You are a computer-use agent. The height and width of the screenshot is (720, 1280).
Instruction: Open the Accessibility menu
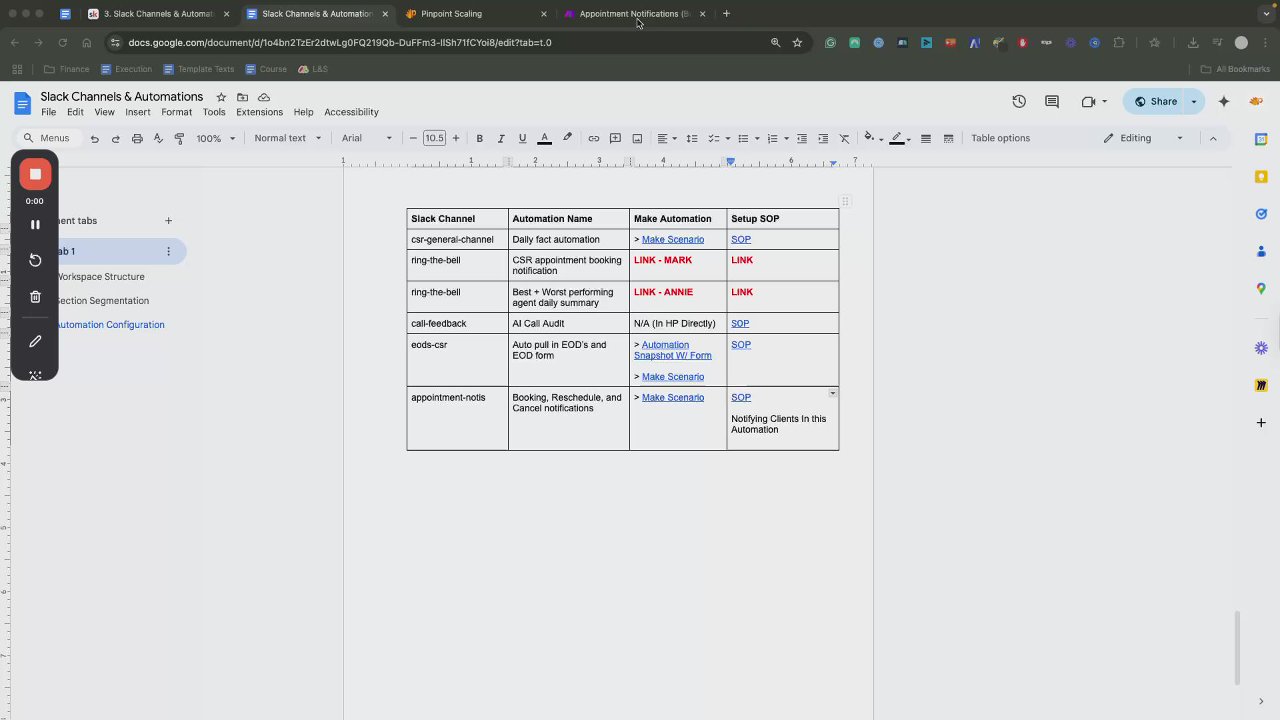[351, 112]
